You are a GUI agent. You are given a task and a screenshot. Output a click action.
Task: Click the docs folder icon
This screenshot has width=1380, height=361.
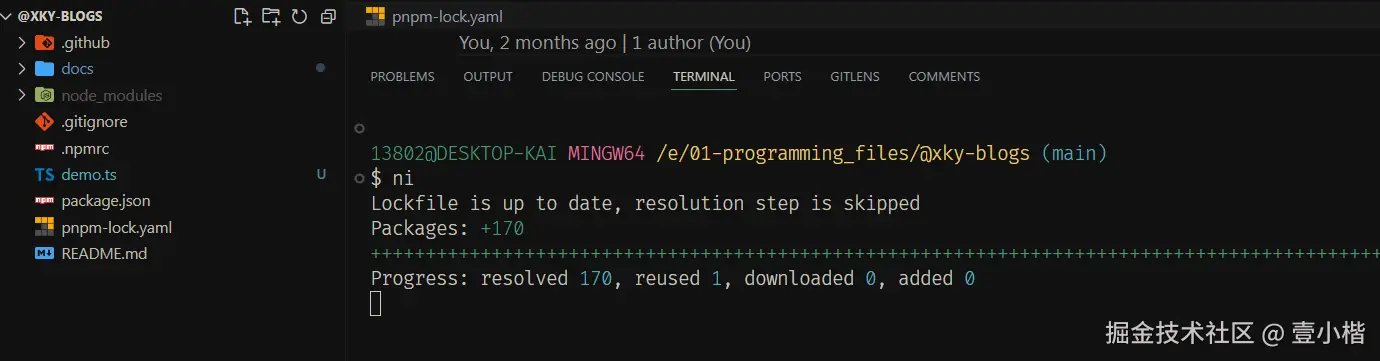click(x=44, y=69)
